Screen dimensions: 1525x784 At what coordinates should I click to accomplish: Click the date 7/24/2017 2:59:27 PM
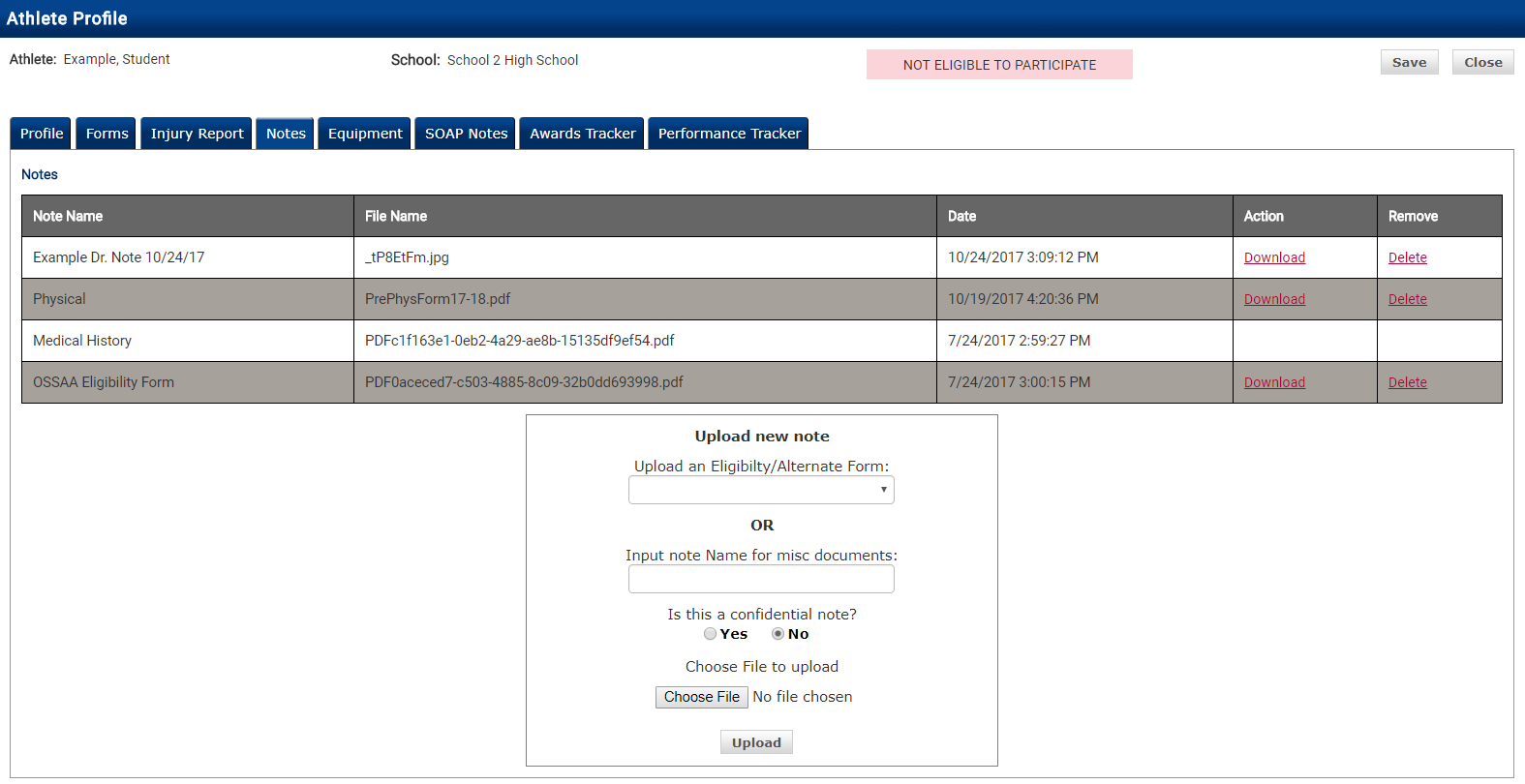[1019, 341]
